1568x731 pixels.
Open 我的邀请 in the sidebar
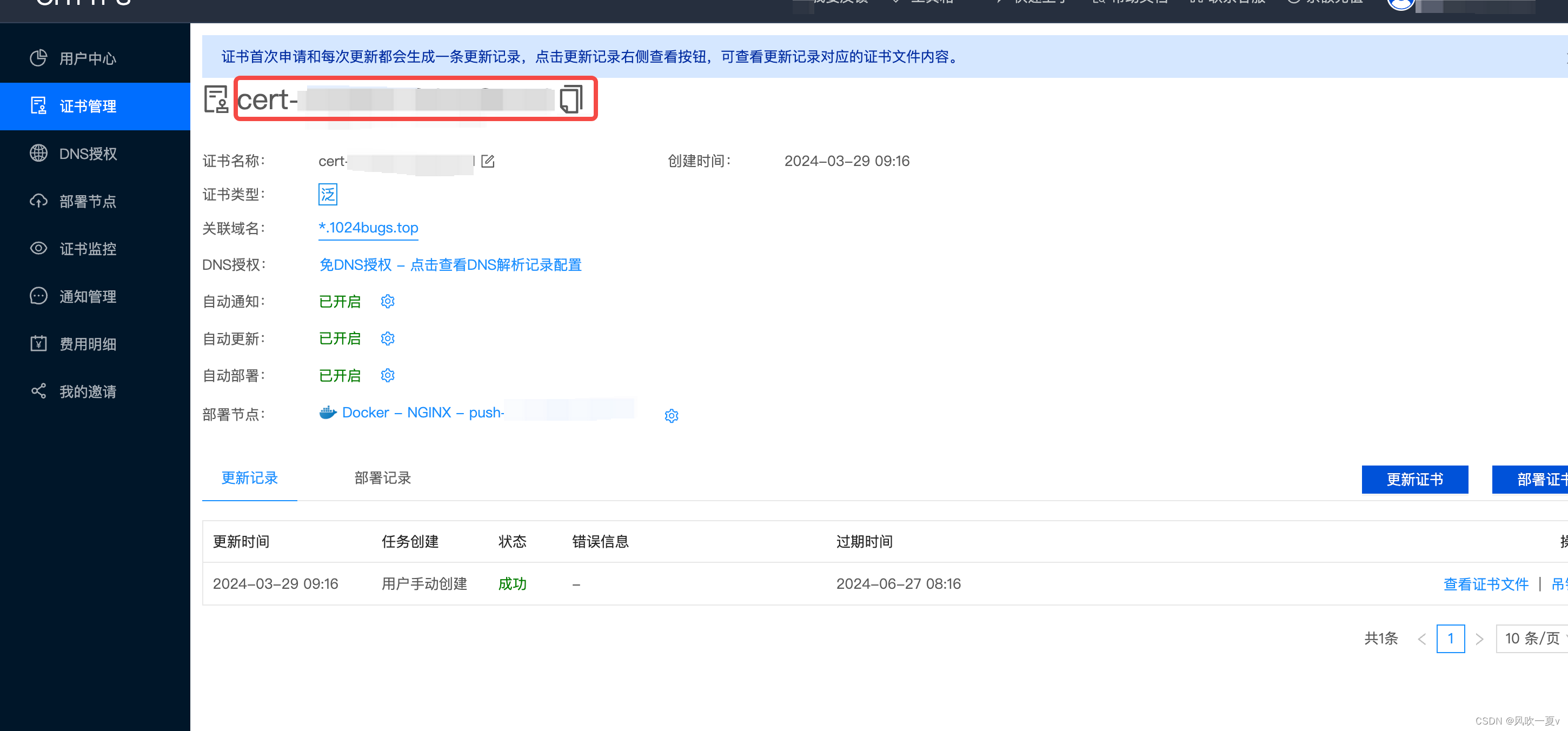click(95, 391)
